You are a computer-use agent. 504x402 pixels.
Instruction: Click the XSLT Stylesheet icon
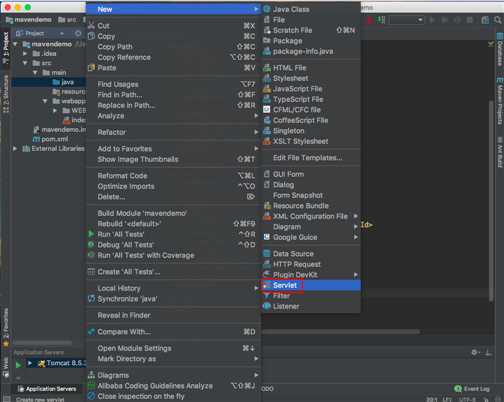click(x=267, y=141)
